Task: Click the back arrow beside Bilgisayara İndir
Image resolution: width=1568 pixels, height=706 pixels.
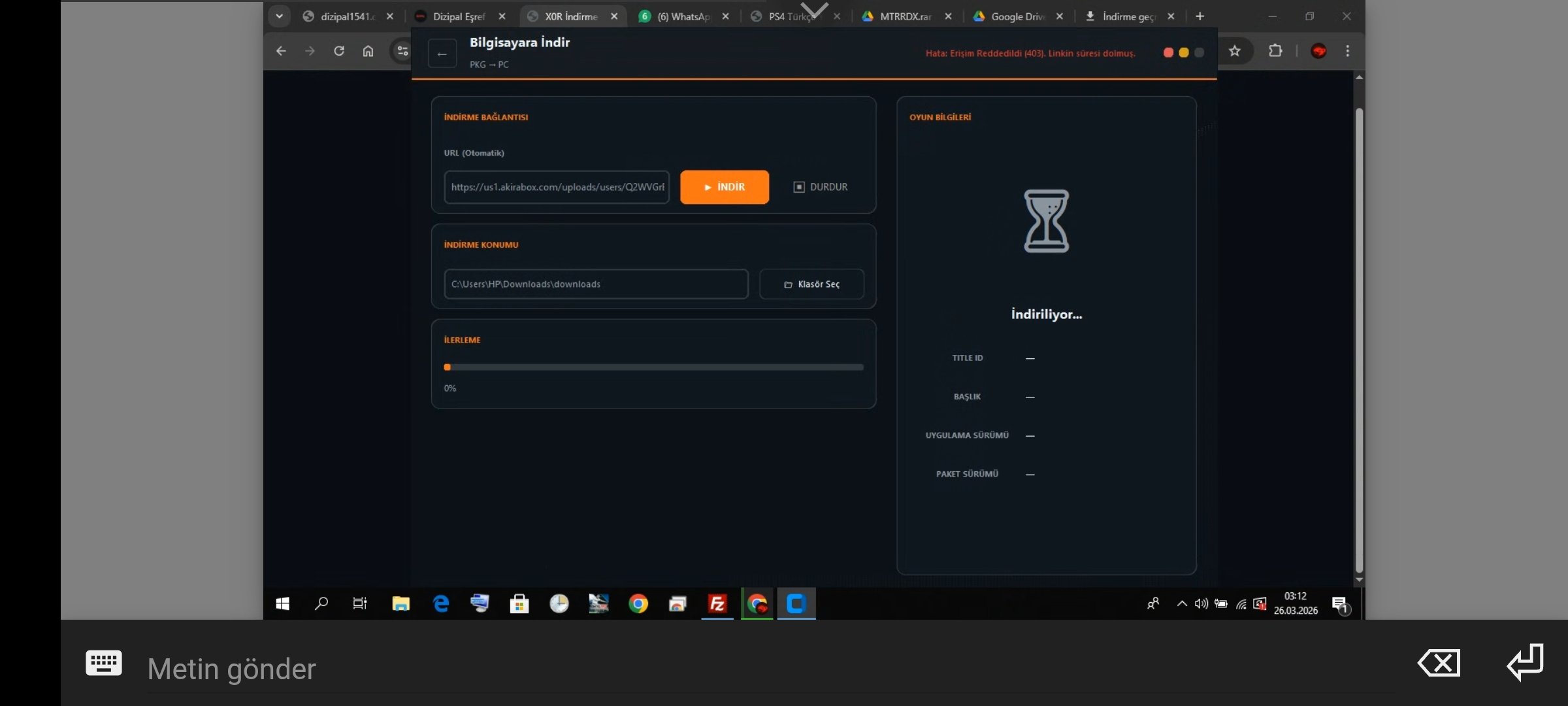Action: click(x=442, y=54)
